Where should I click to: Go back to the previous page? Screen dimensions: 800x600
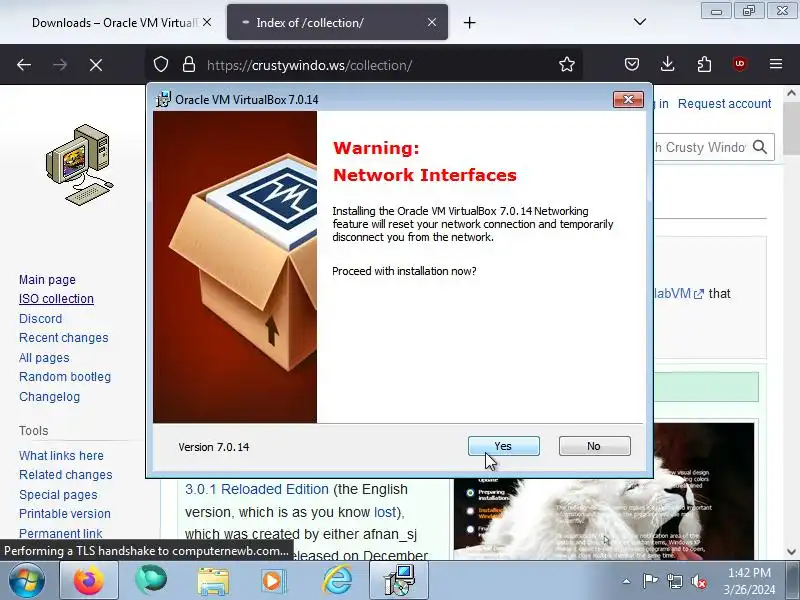24,65
